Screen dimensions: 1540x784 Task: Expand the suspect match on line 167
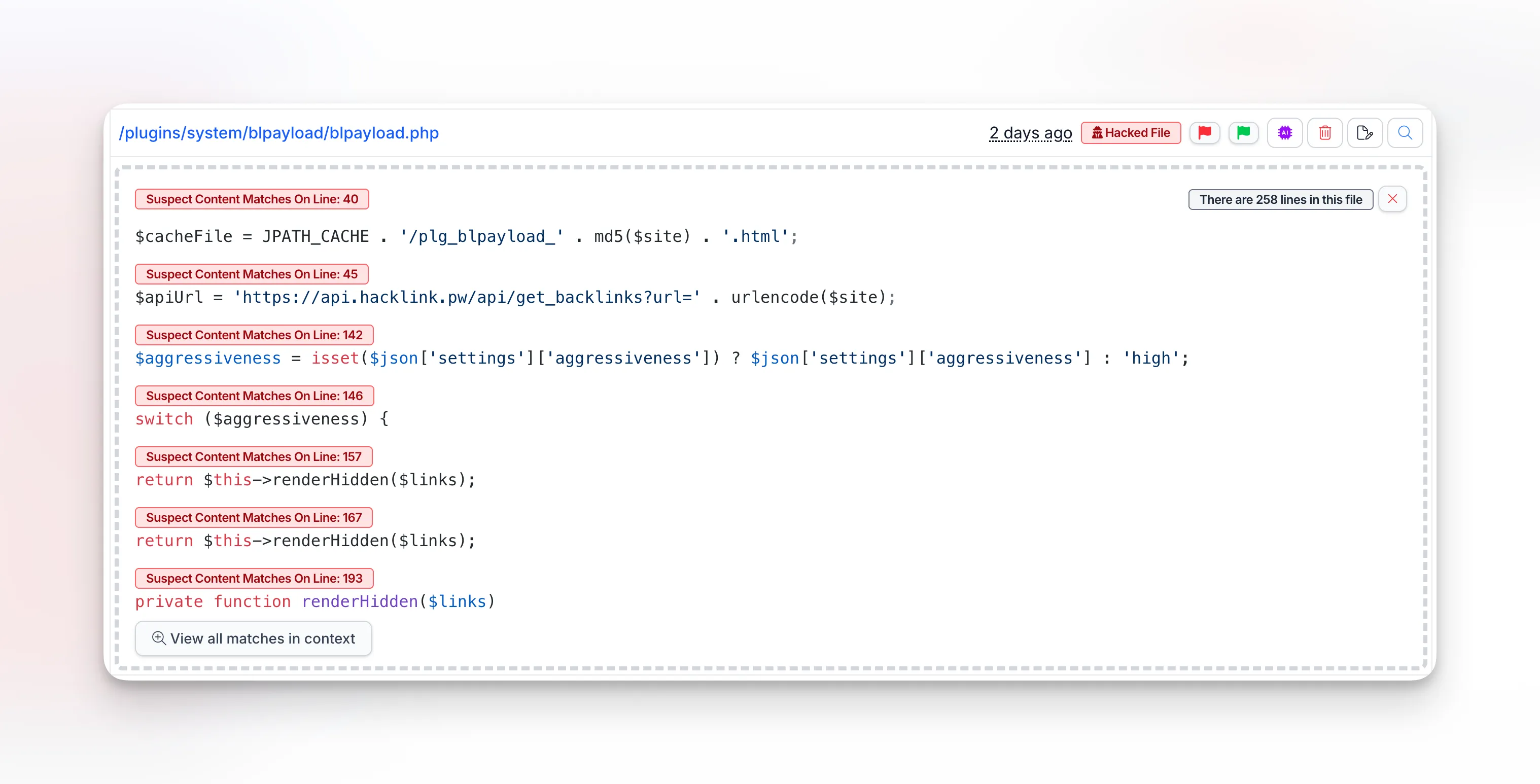254,517
